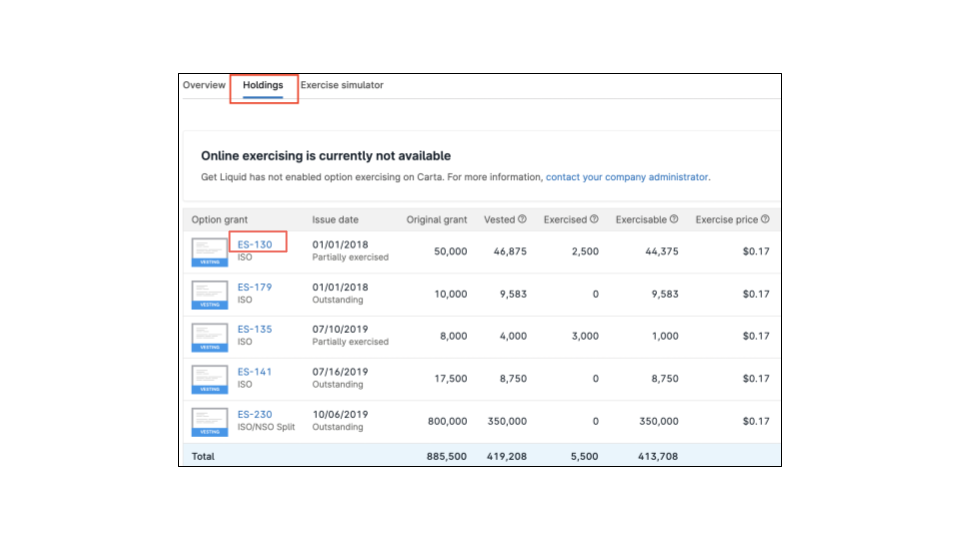Image resolution: width=960 pixels, height=540 pixels.
Task: Click the ES-130 certificate thumbnail
Action: 209,252
